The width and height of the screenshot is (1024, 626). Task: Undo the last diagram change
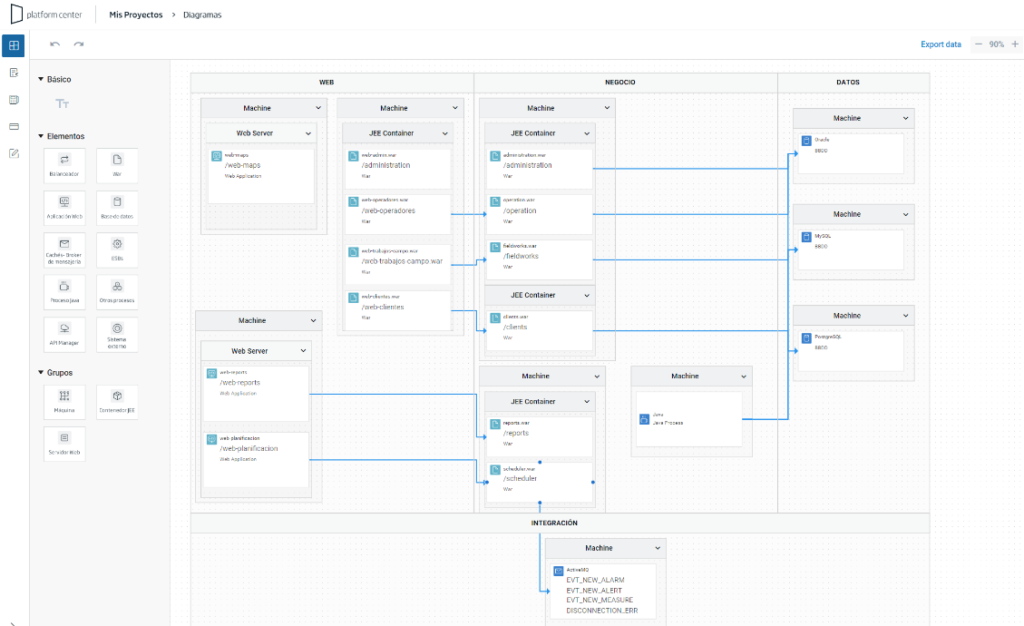tap(55, 44)
